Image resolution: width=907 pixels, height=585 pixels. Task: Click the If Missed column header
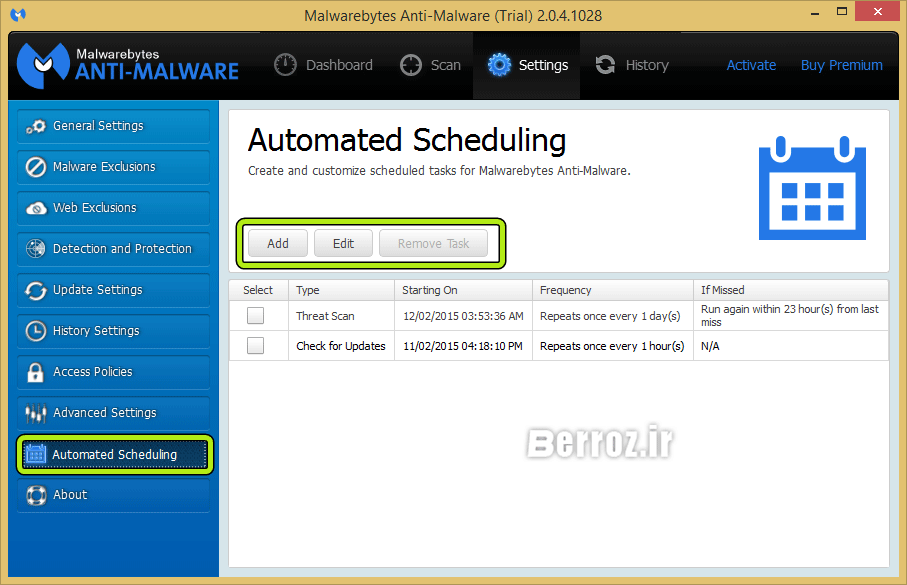pyautogui.click(x=791, y=290)
